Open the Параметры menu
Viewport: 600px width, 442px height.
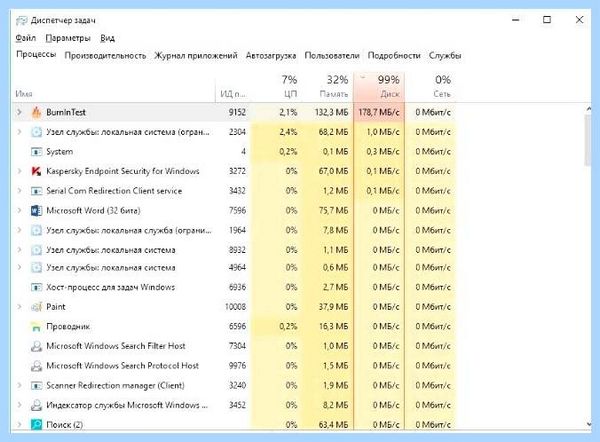(x=68, y=38)
